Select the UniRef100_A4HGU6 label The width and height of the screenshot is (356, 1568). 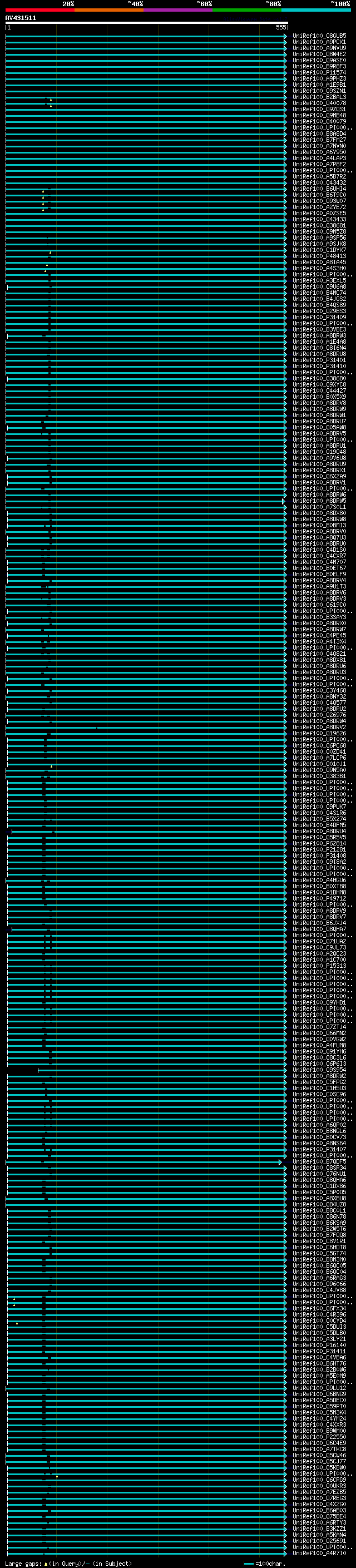coord(319,880)
